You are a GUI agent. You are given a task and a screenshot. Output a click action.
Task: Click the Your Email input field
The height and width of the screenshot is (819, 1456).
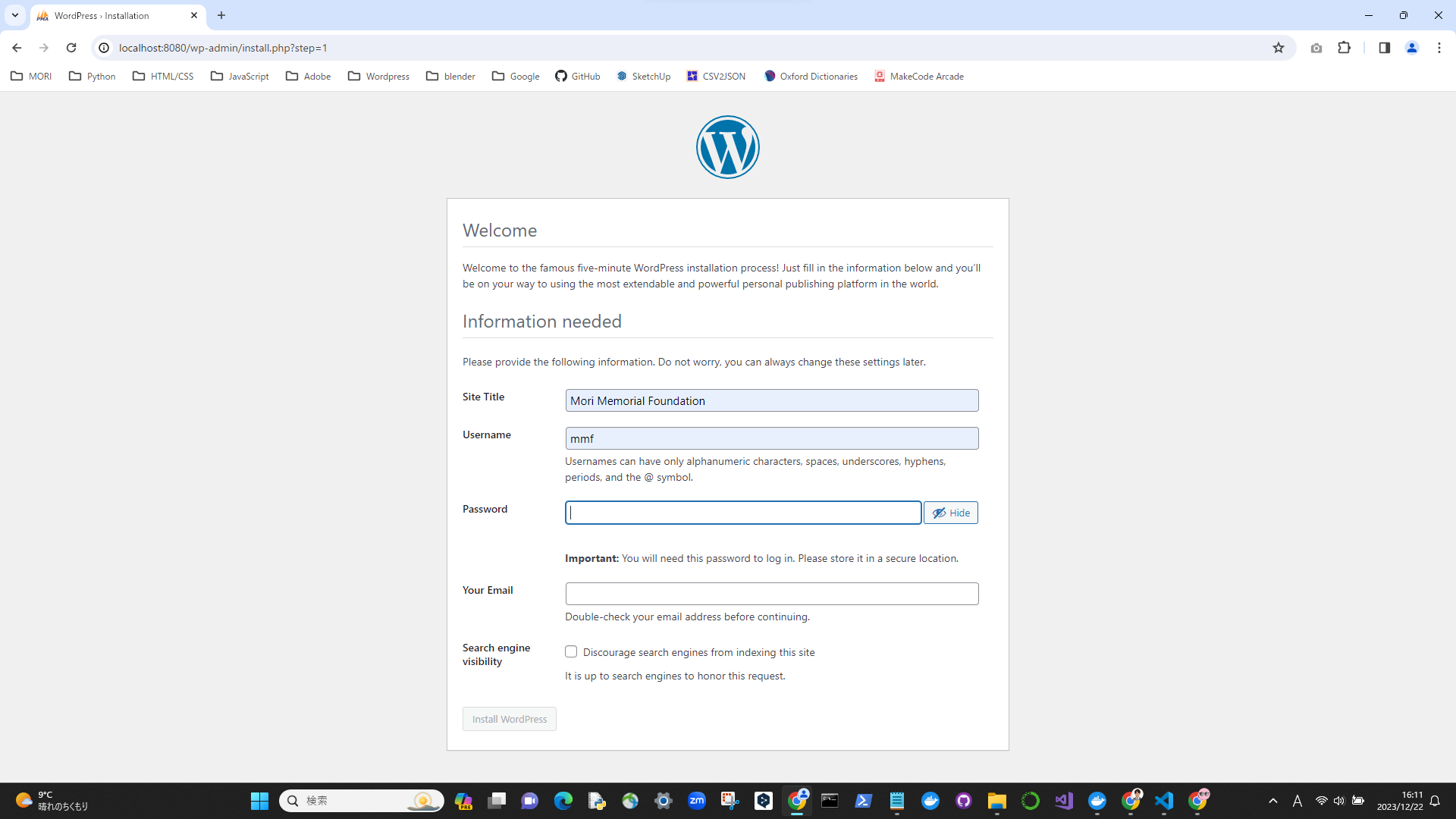771,594
